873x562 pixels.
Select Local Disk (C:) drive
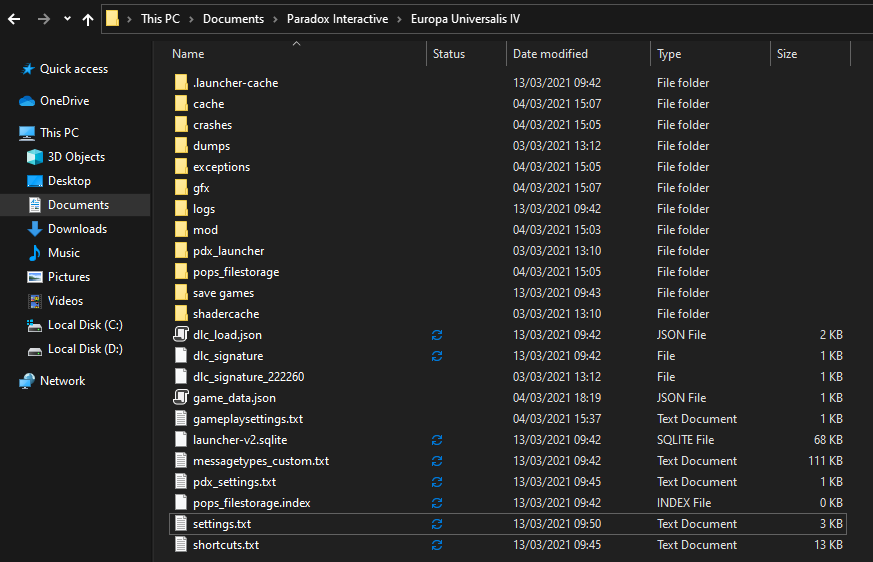pyautogui.click(x=85, y=325)
